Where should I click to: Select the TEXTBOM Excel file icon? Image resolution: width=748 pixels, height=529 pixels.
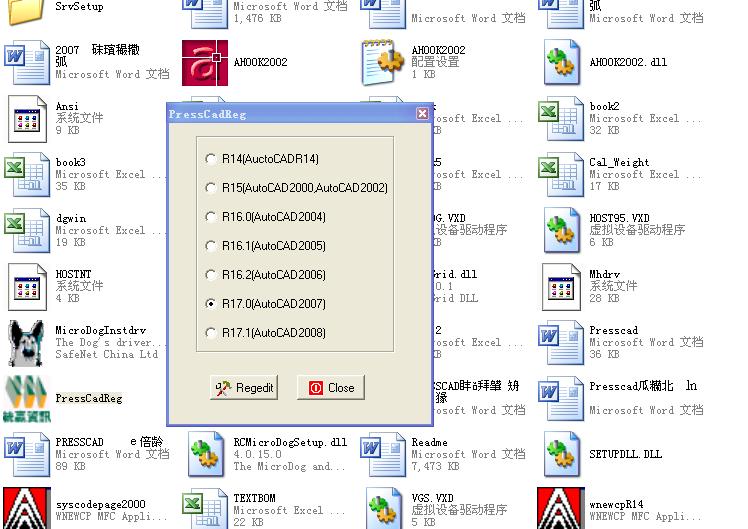[205, 508]
